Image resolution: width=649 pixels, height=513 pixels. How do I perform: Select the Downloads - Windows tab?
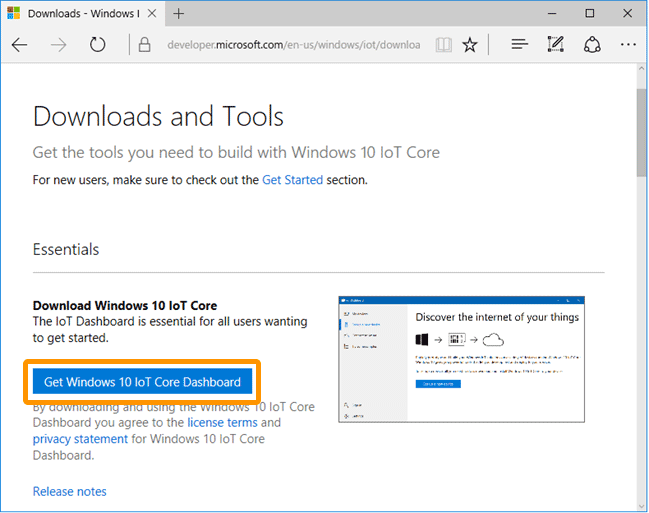[x=83, y=13]
